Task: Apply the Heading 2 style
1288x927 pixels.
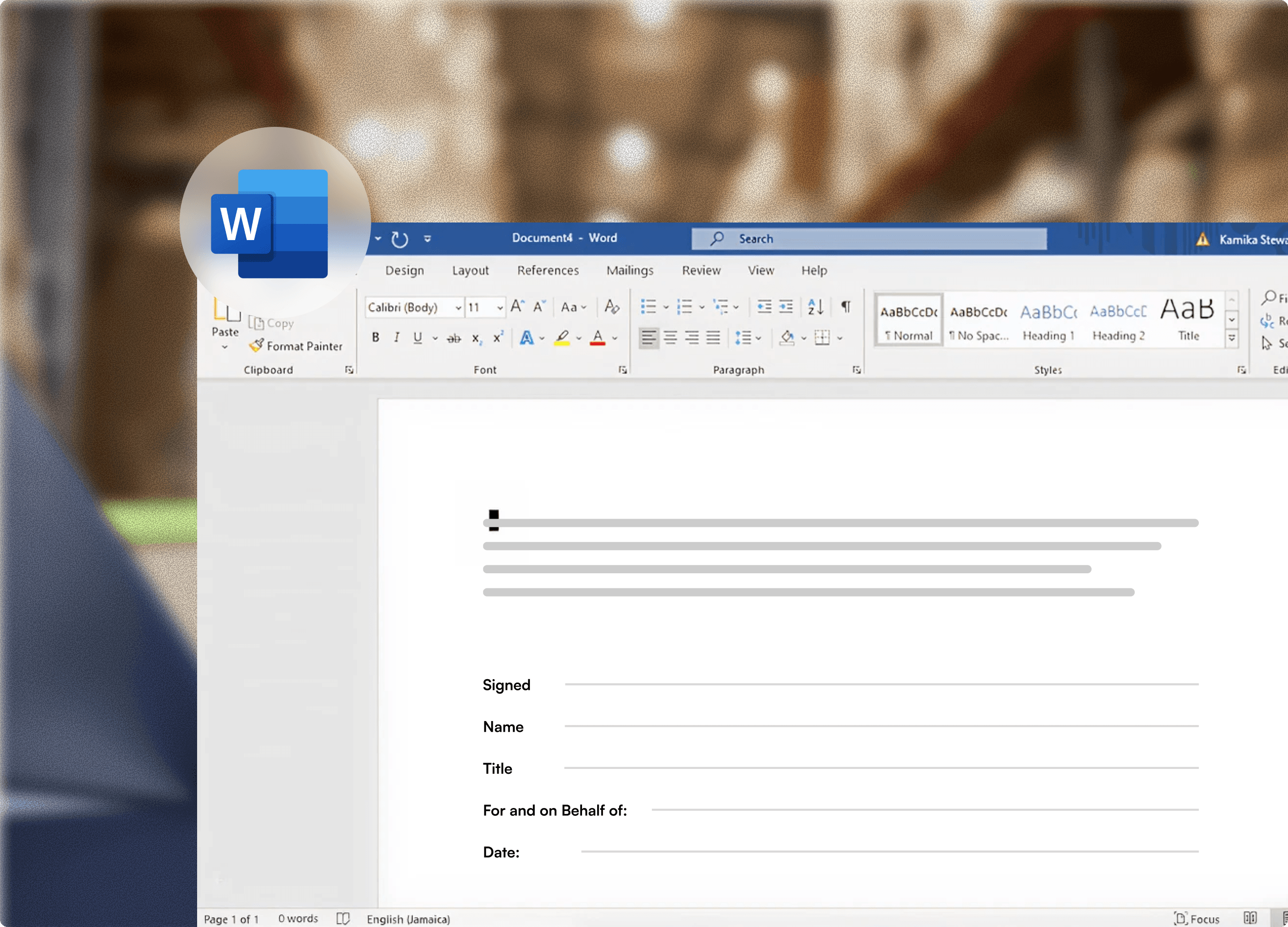Action: point(1118,319)
